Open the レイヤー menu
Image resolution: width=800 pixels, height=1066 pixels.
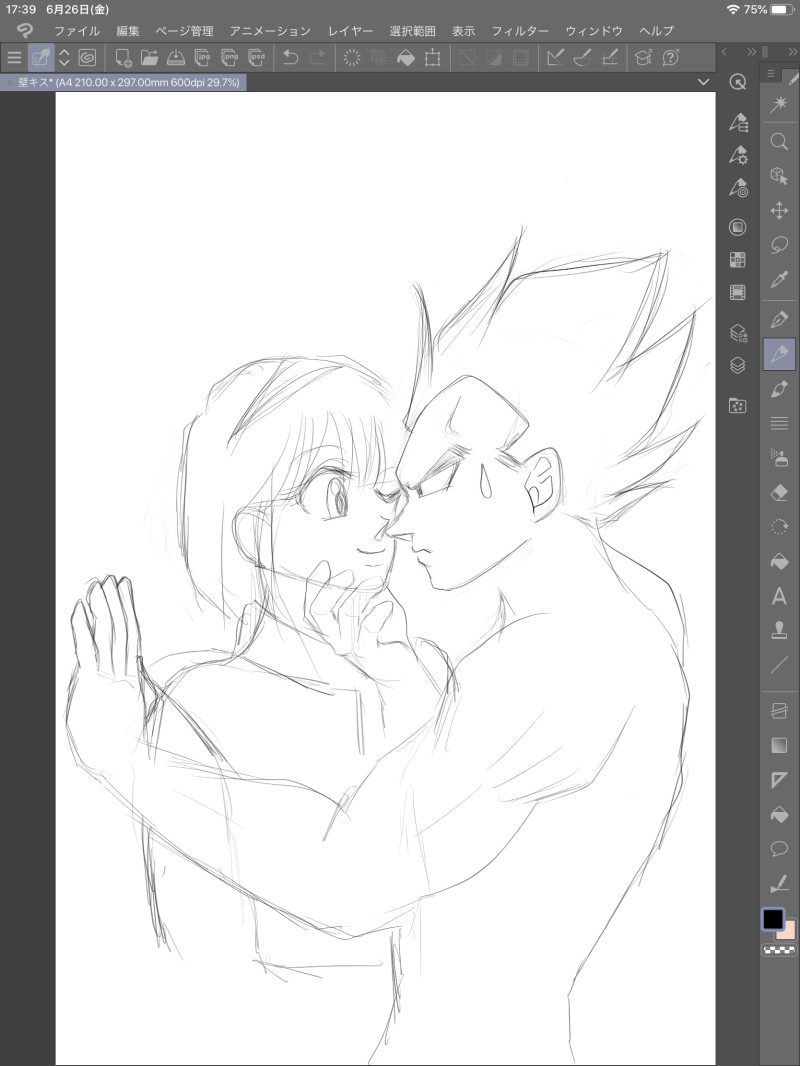tap(351, 31)
